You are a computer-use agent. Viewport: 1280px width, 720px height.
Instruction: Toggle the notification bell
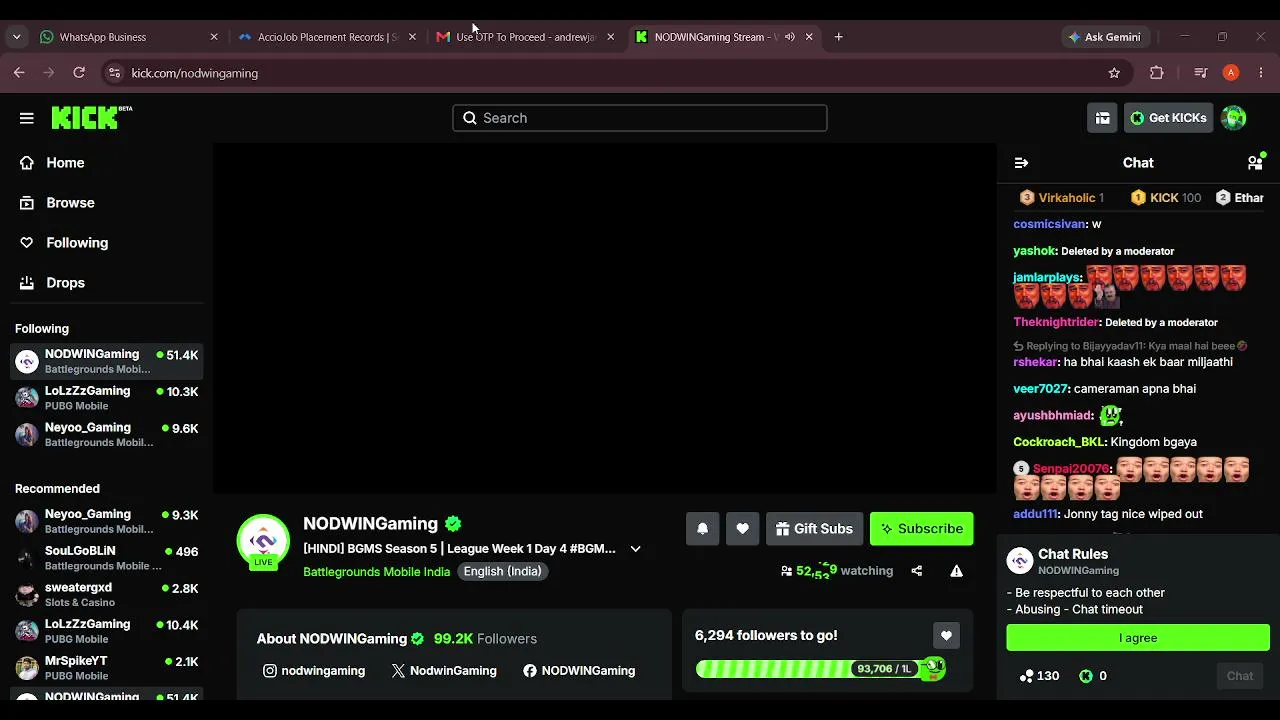point(702,529)
